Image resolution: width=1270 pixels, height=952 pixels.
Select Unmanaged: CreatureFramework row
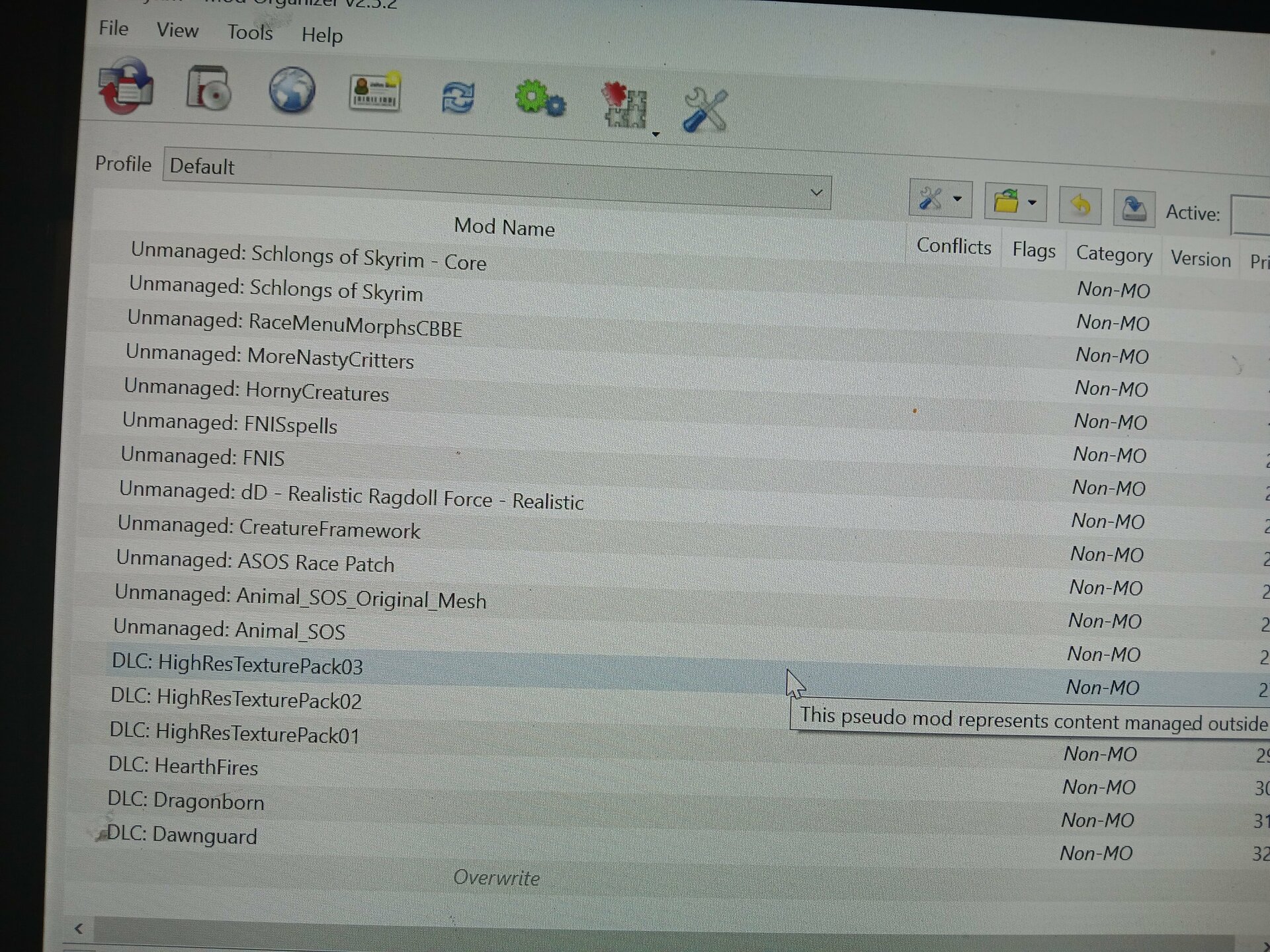269,528
